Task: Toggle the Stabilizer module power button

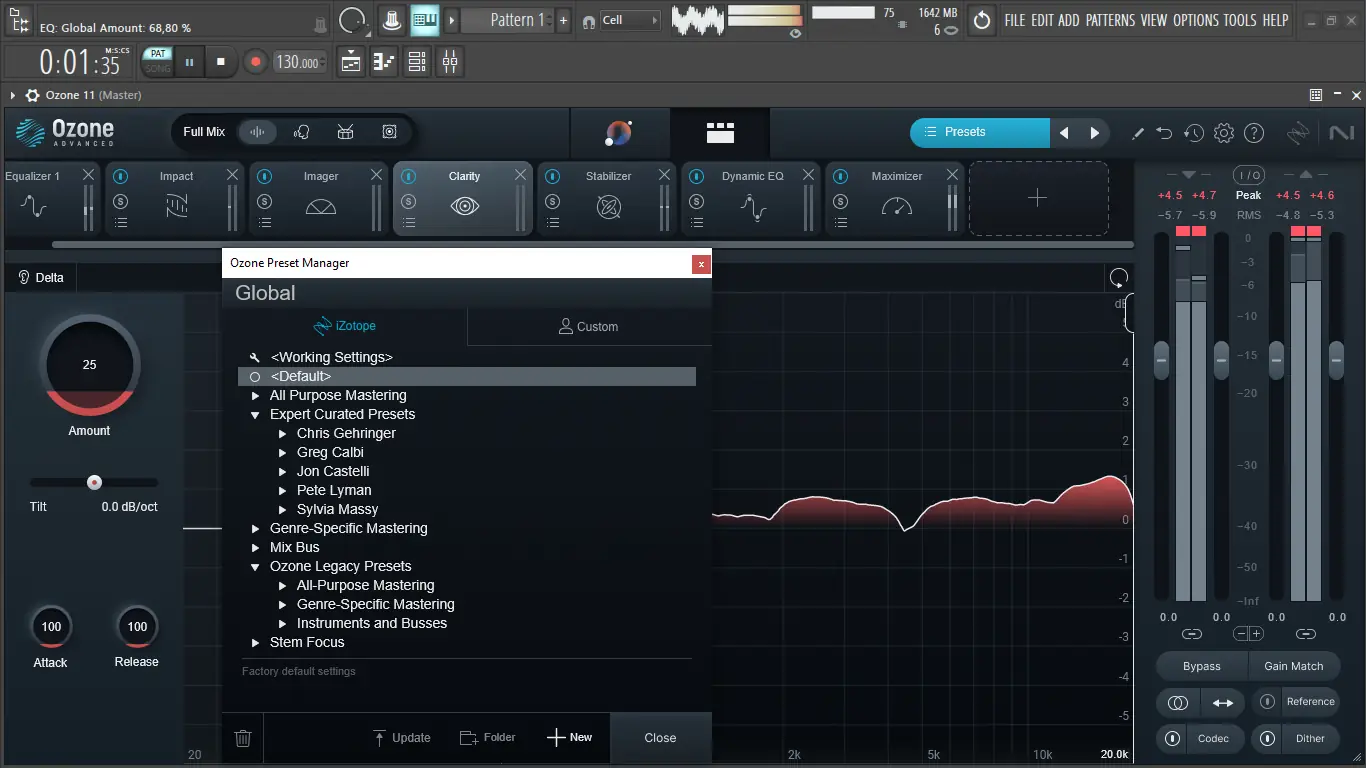Action: pyautogui.click(x=553, y=177)
